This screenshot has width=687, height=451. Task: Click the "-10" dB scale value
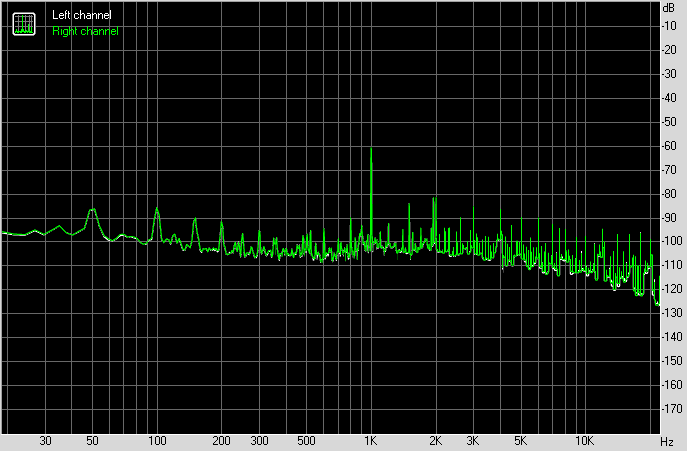click(669, 26)
